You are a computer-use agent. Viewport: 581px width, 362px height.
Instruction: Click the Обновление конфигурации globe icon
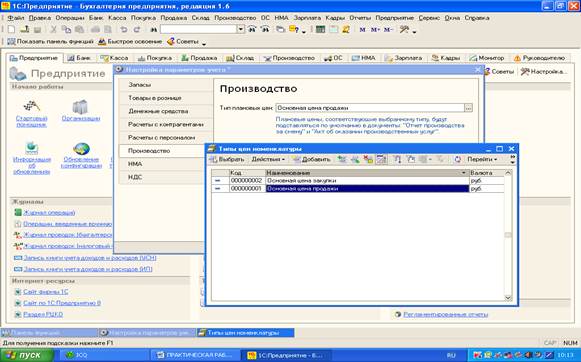pos(81,149)
